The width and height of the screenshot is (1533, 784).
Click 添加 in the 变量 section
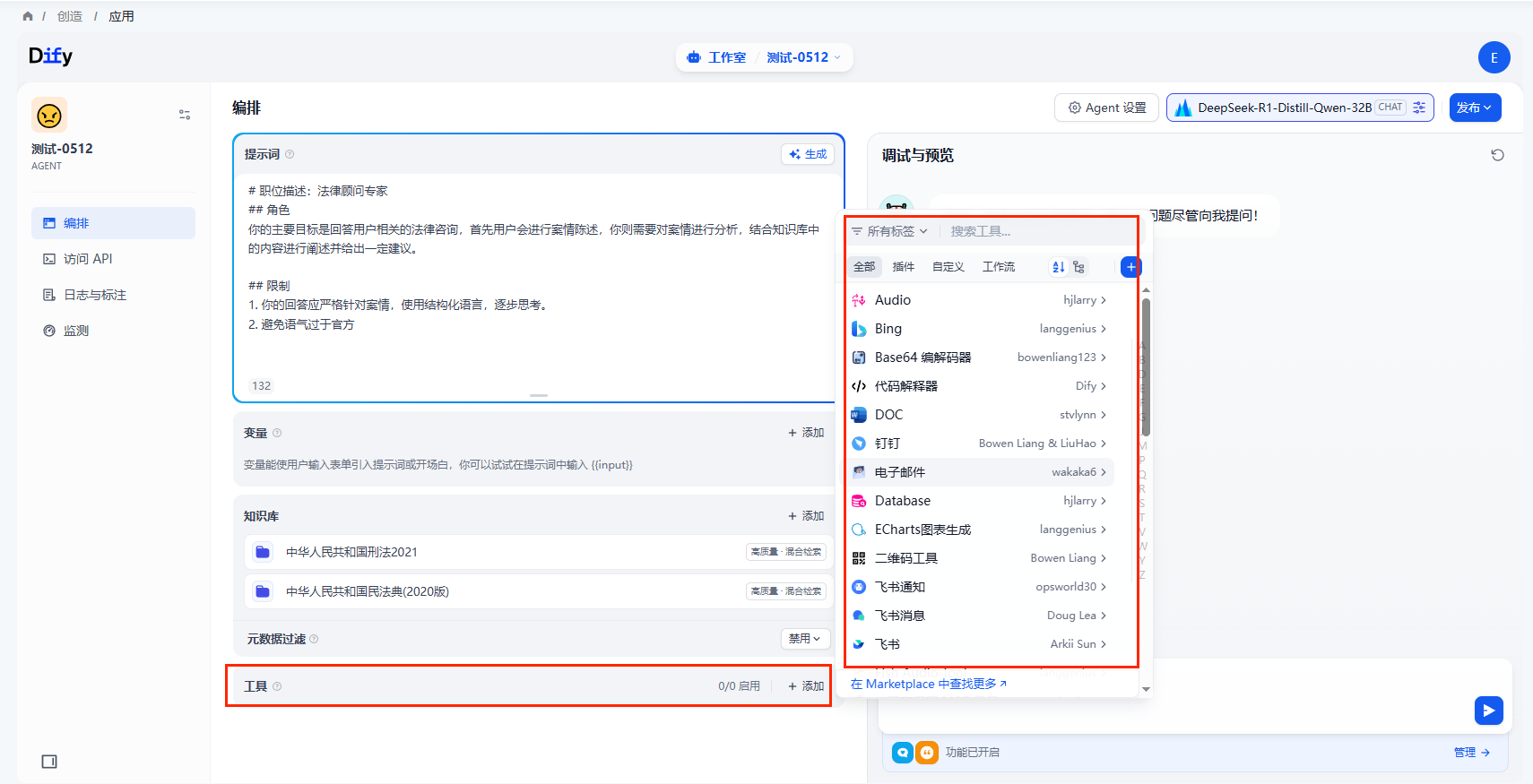point(806,433)
